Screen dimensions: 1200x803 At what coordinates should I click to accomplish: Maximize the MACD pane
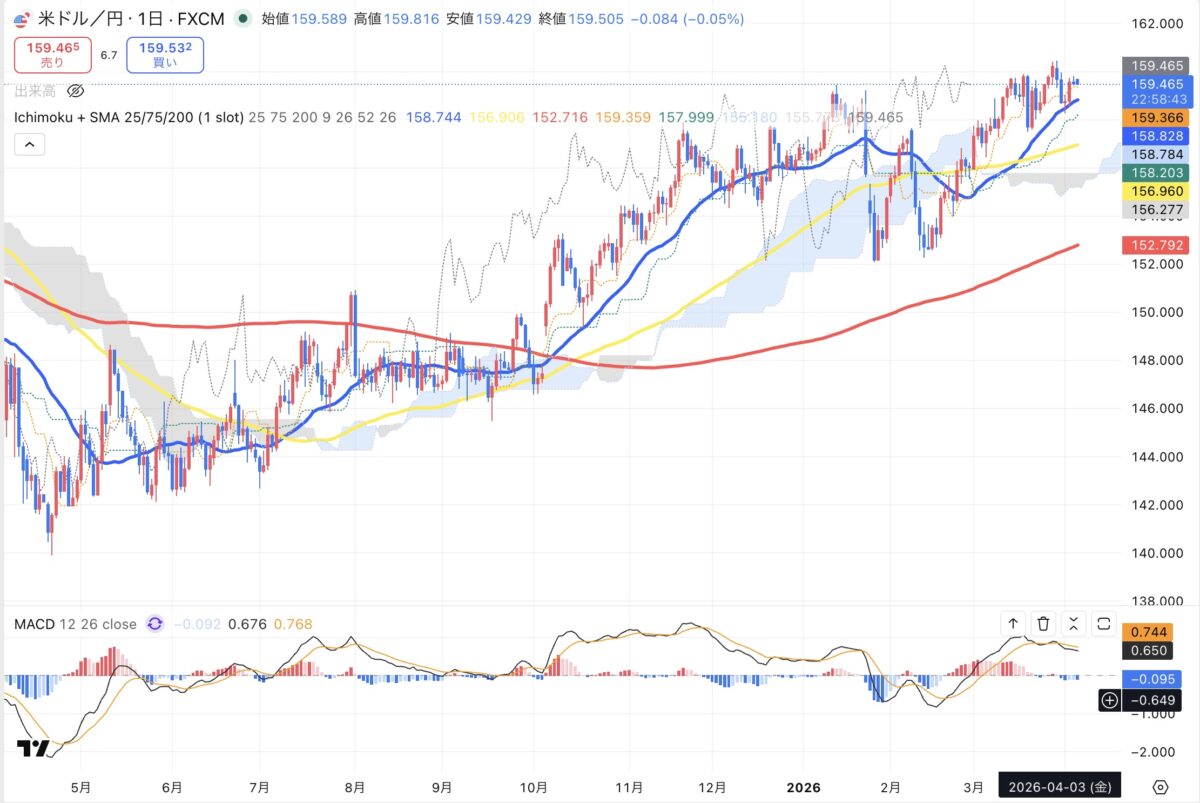(x=1104, y=624)
